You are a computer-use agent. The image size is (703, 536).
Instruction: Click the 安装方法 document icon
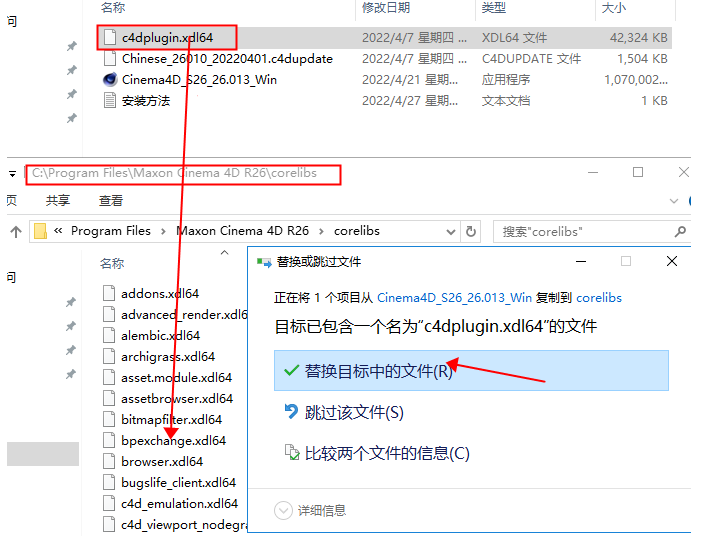[x=109, y=100]
